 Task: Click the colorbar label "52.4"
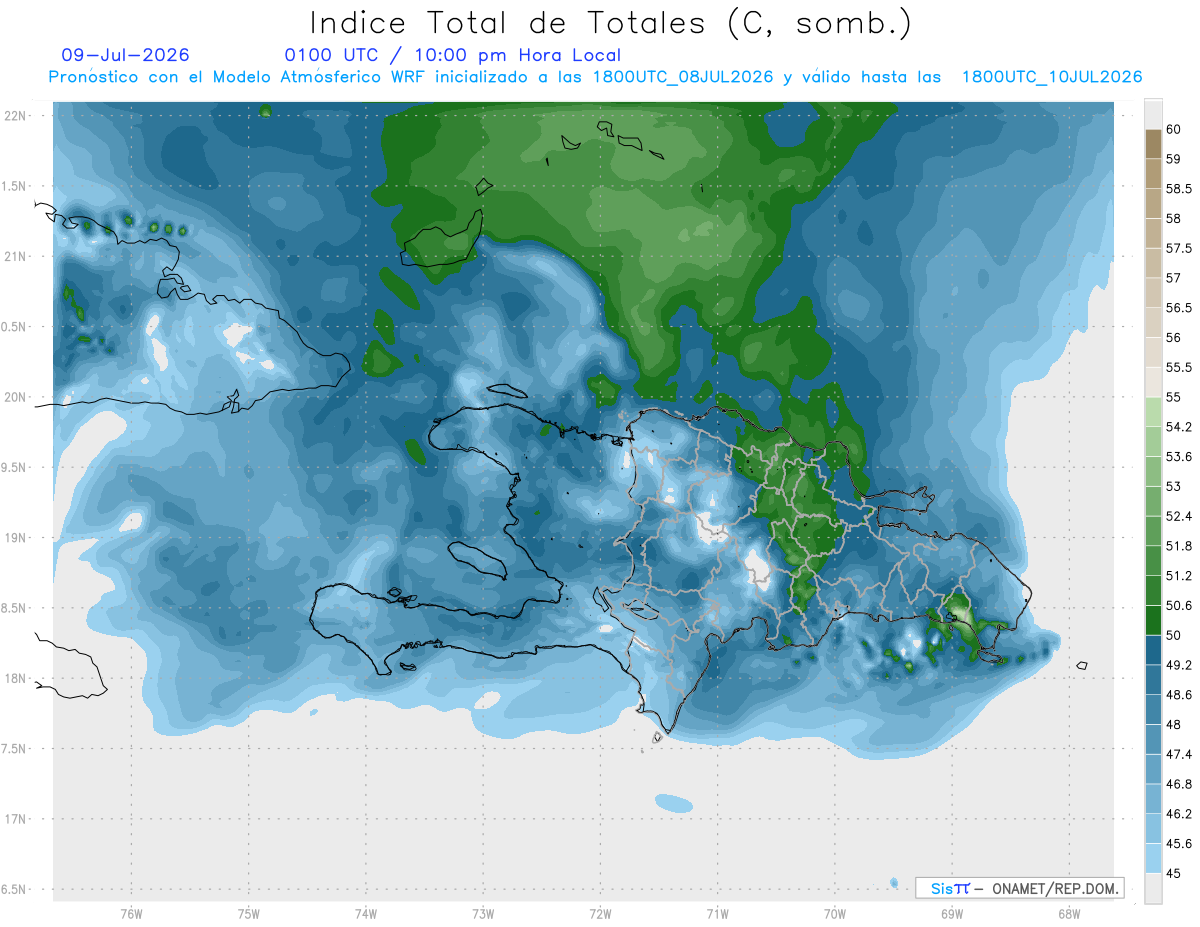1180,516
